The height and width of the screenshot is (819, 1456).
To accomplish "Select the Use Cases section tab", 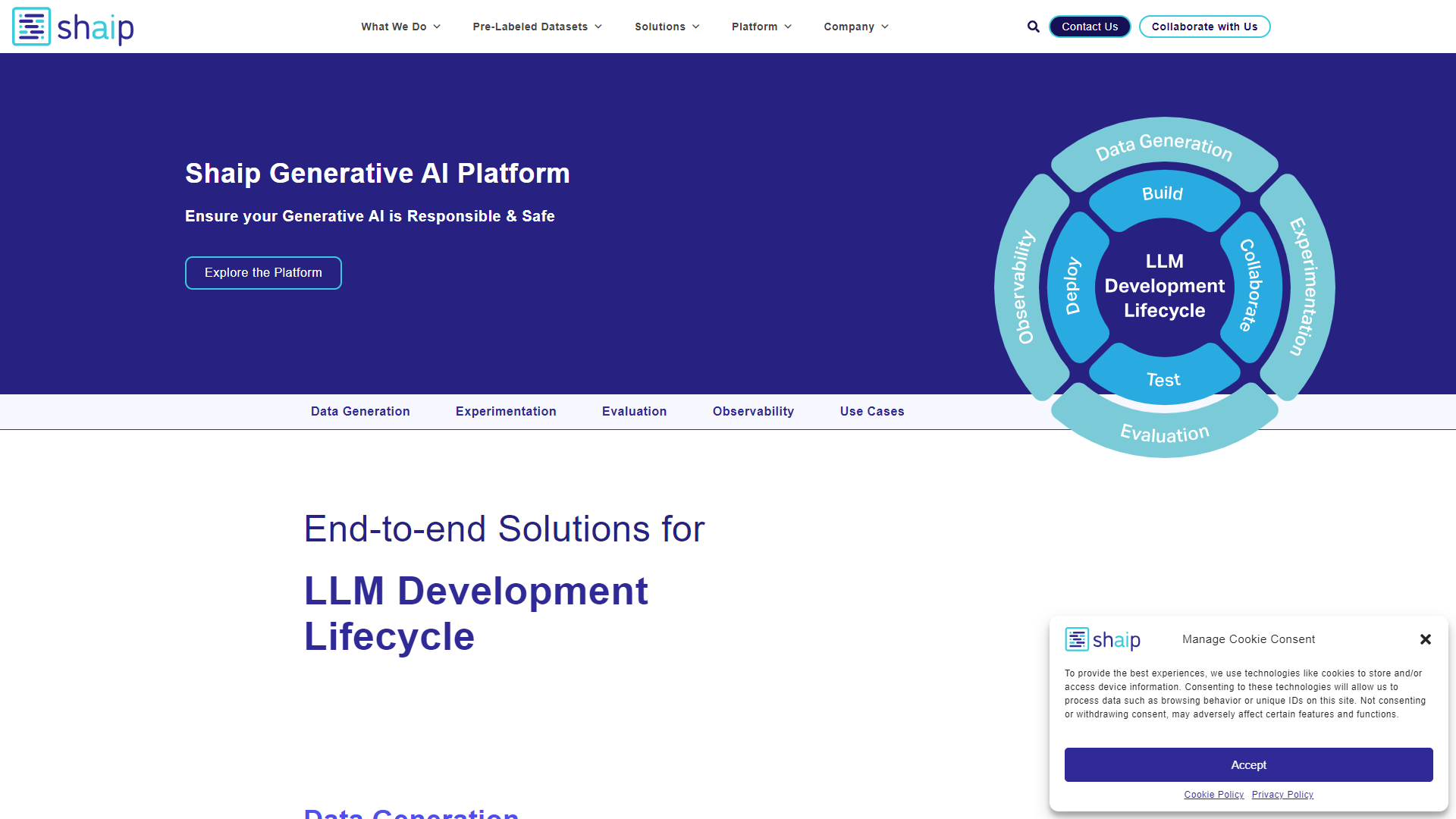I will [871, 411].
